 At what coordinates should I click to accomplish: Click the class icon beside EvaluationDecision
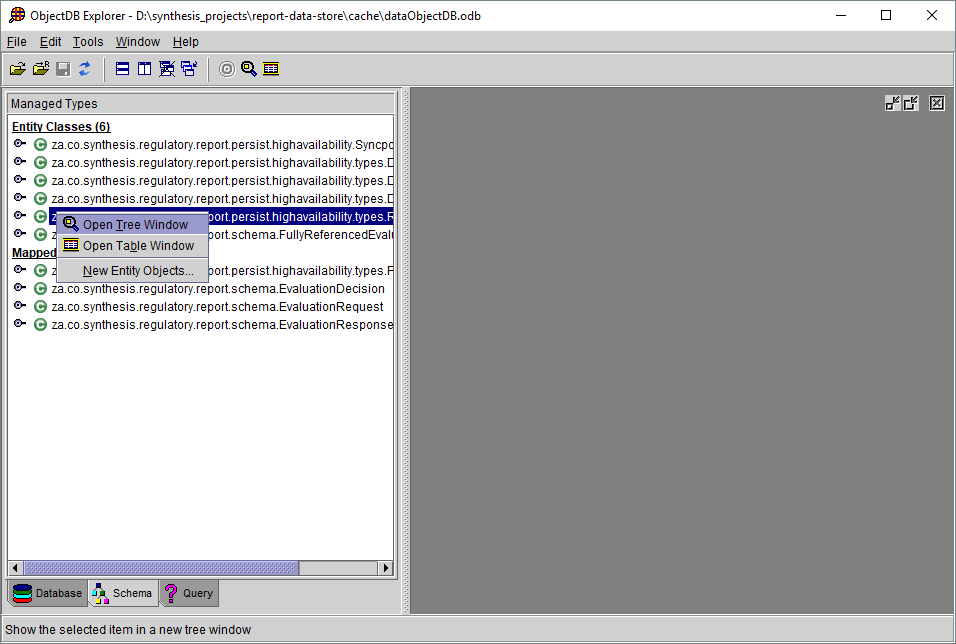[40, 288]
